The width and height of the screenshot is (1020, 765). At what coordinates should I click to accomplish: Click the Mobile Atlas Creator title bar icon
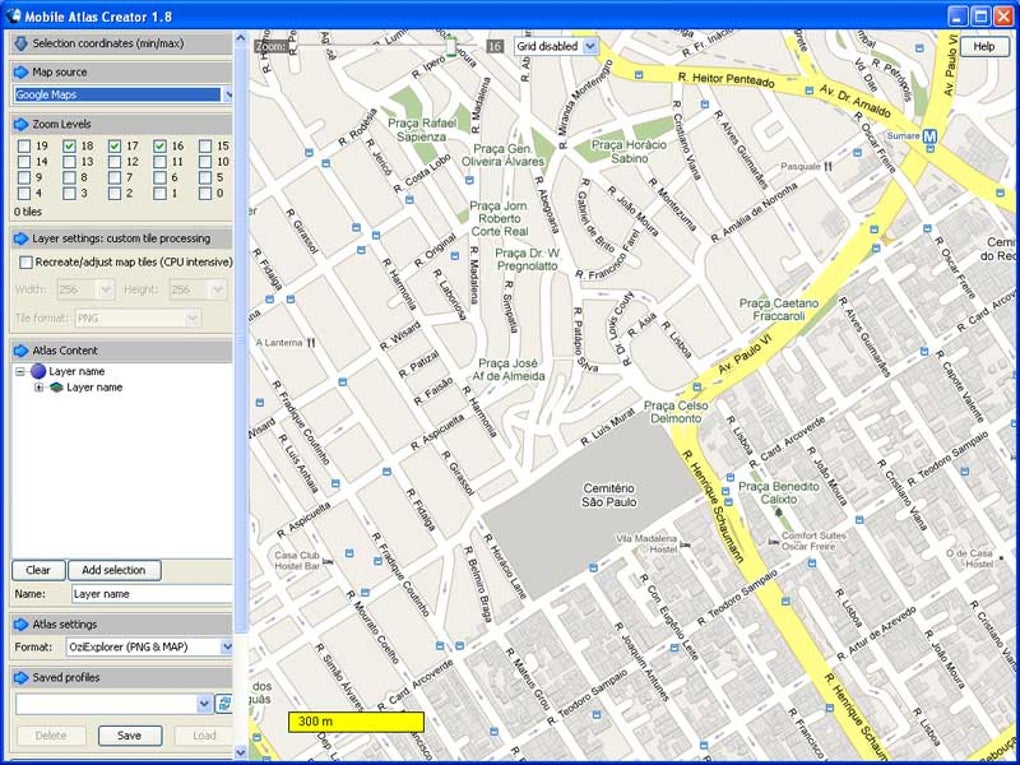pyautogui.click(x=13, y=16)
